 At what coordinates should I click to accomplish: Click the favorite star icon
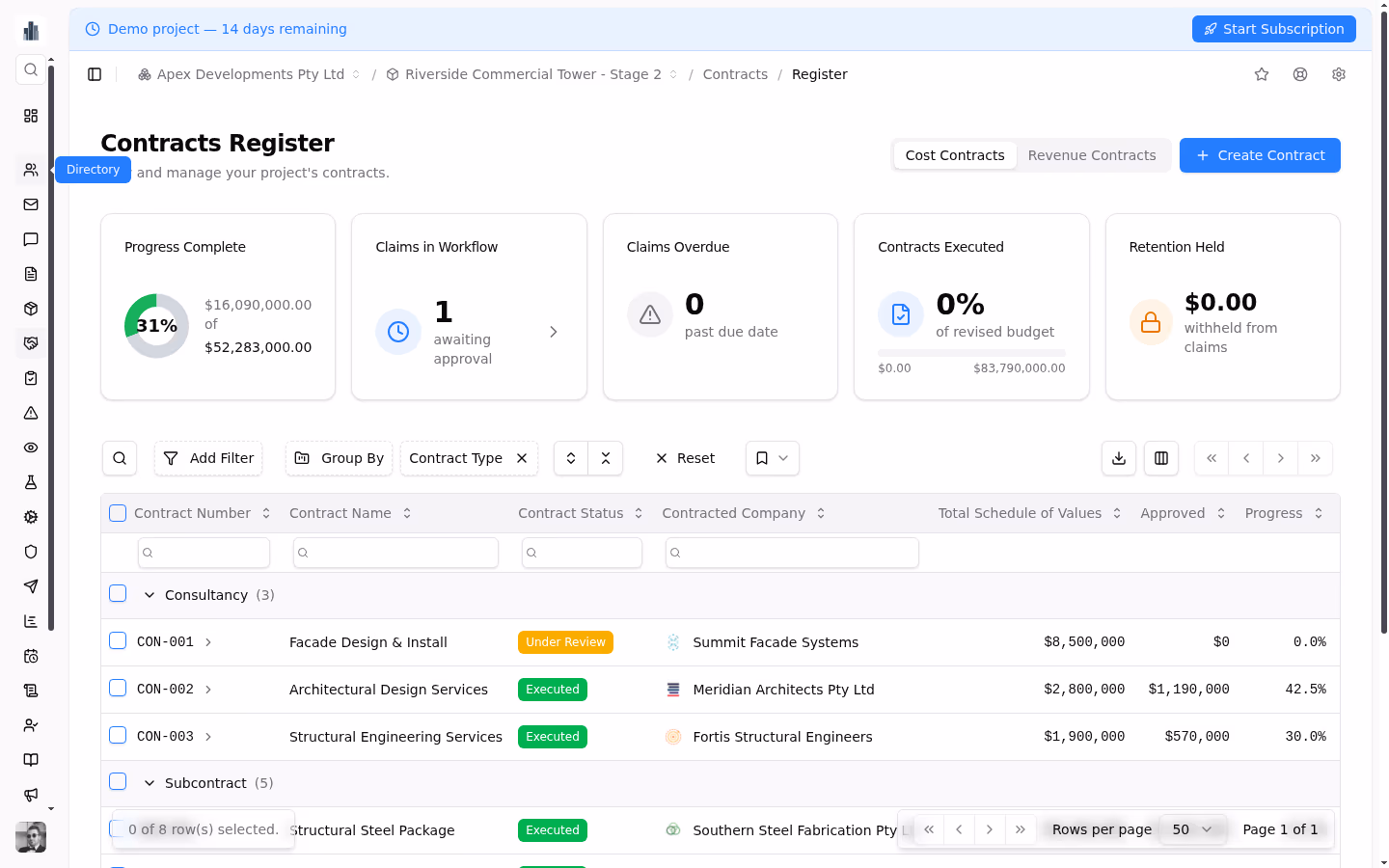click(1262, 74)
